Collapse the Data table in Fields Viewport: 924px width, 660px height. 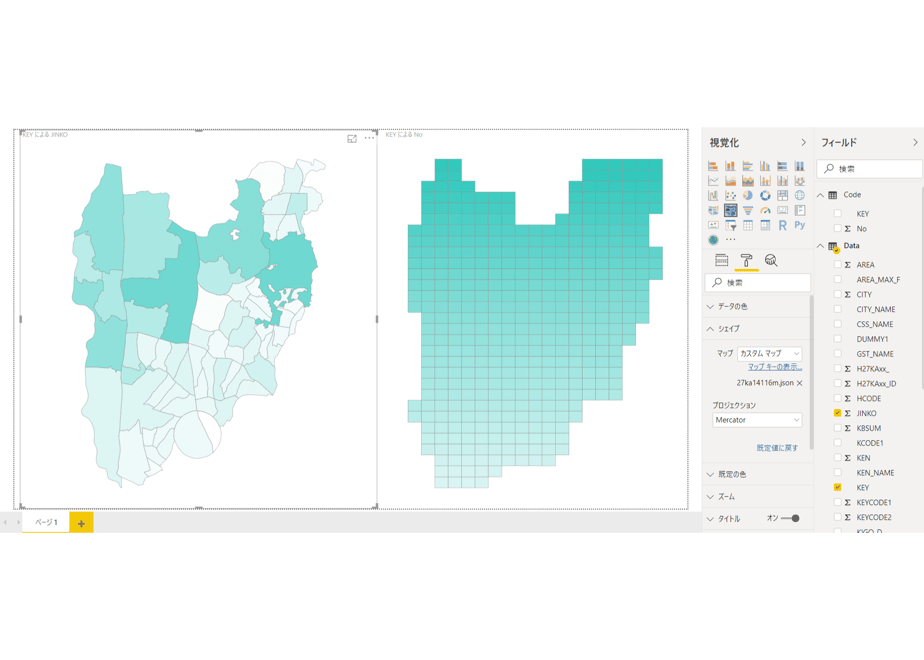pyautogui.click(x=820, y=246)
